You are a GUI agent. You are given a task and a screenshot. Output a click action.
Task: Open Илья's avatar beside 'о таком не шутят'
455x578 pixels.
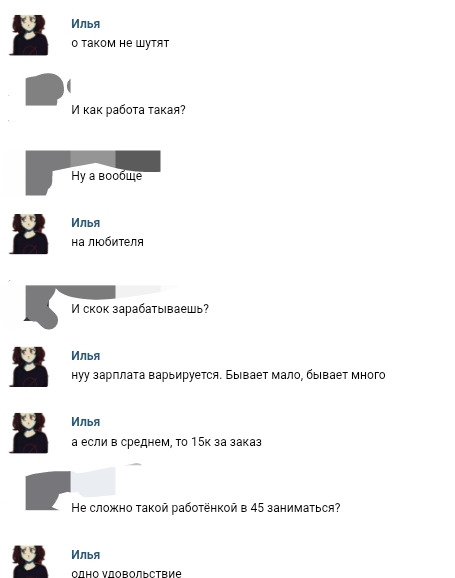click(x=29, y=35)
